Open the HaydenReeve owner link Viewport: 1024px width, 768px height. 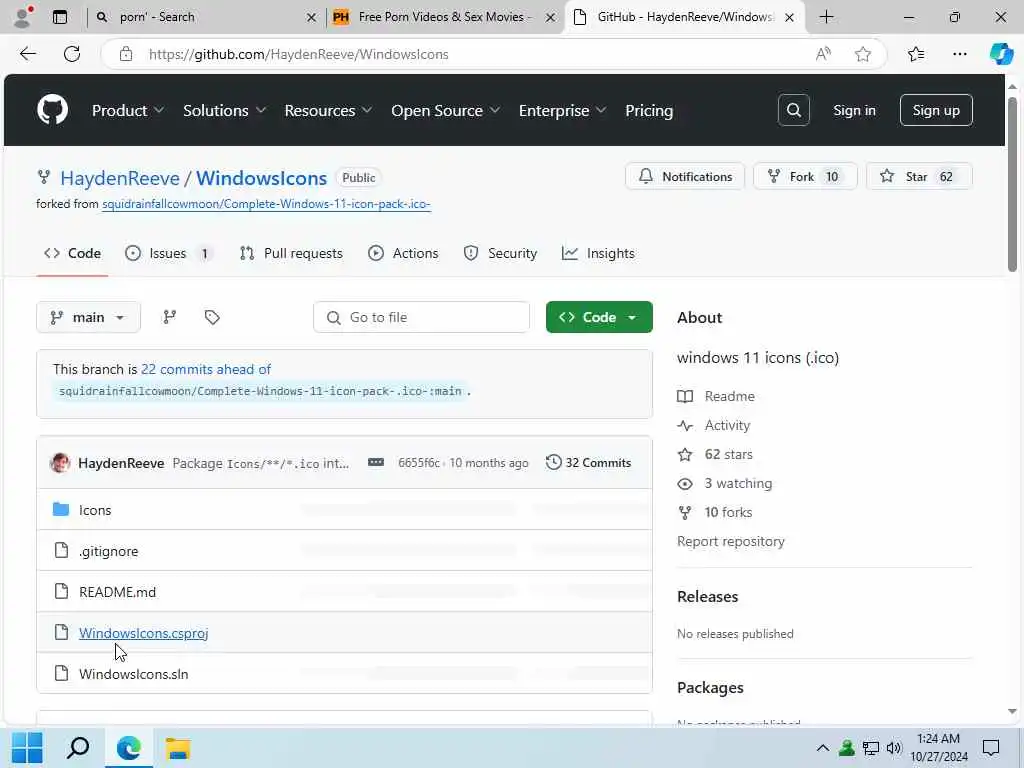pyautogui.click(x=120, y=178)
